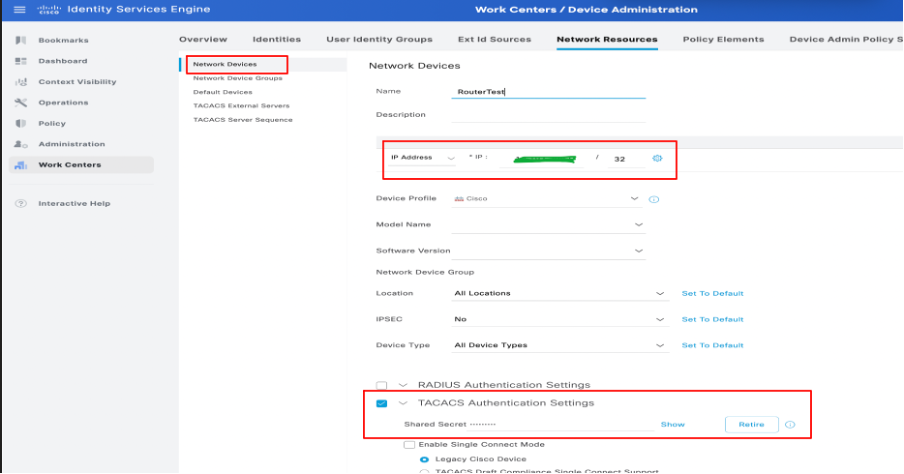Open TACACS Server Sequence menu item
Screen dimensions: 904x474
point(243,120)
